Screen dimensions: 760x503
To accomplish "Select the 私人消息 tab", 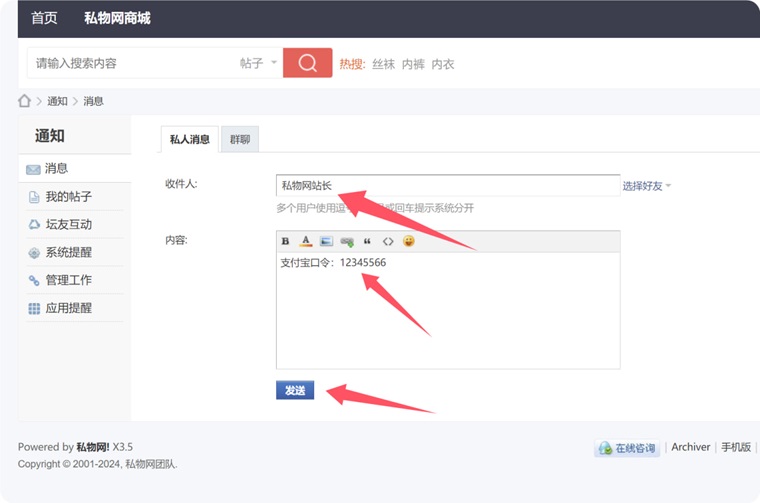I will (x=190, y=140).
